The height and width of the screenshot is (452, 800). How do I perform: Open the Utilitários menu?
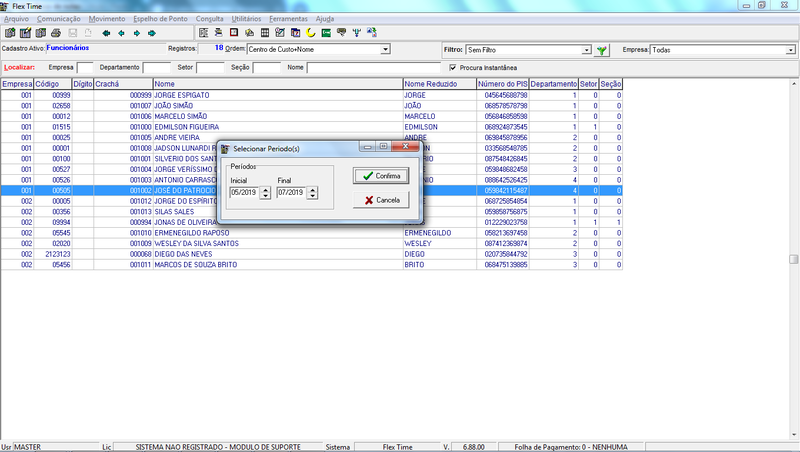[x=246, y=19]
